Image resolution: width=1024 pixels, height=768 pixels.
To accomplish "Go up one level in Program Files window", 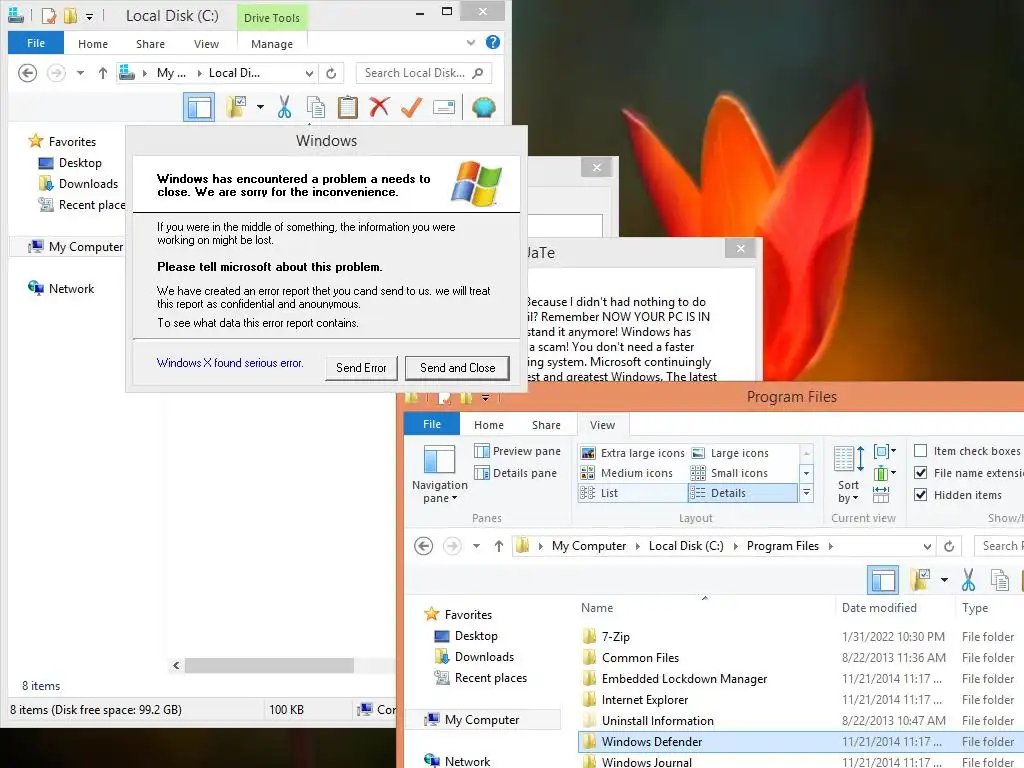I will [x=499, y=546].
